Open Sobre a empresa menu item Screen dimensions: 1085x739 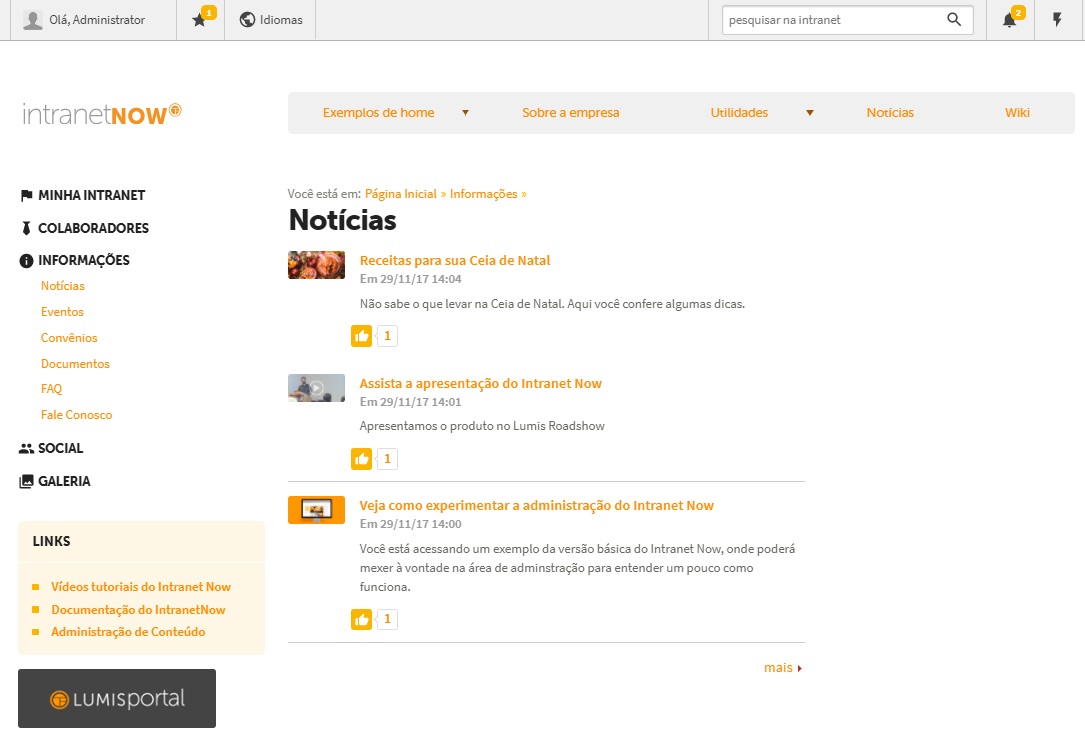tap(570, 113)
